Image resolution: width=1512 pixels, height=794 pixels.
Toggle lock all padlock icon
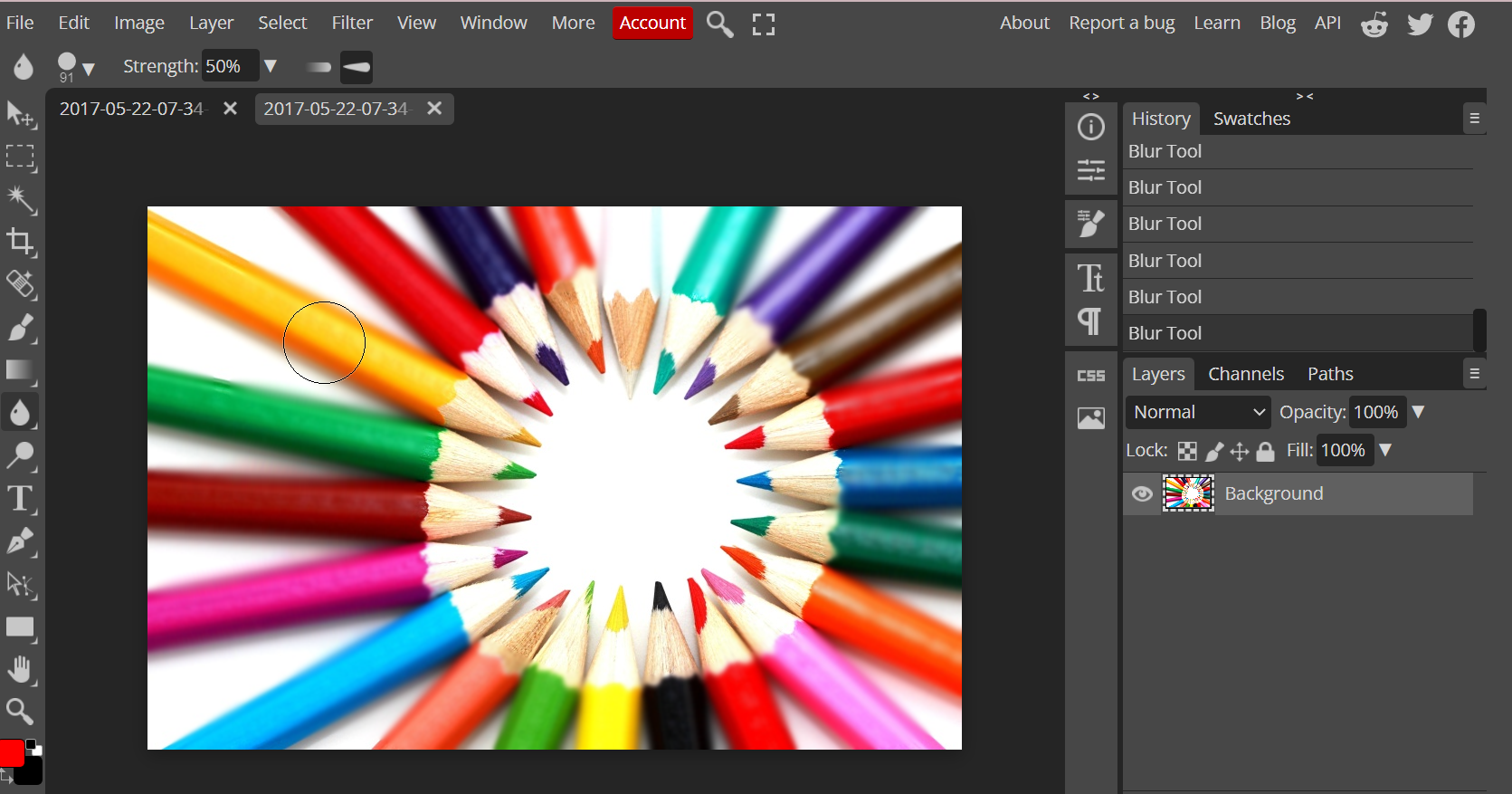click(1265, 451)
